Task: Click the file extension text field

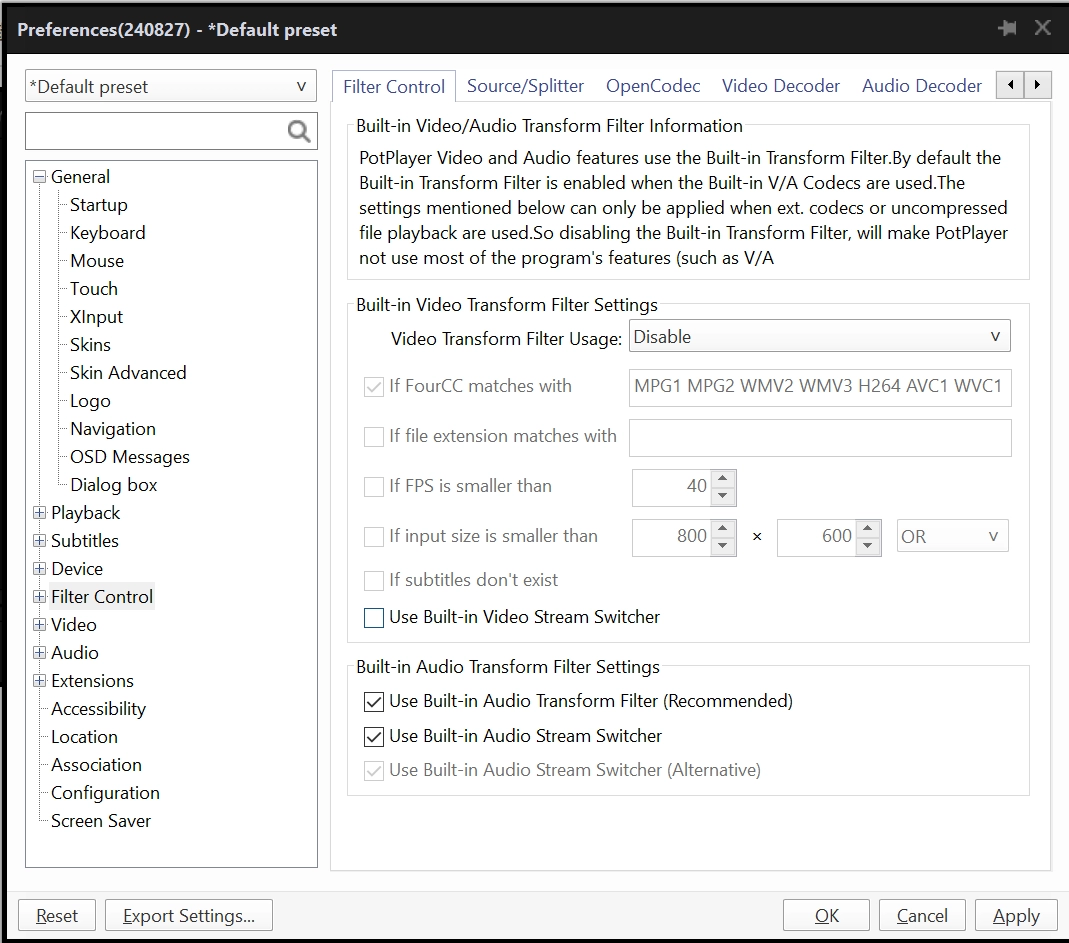Action: [820, 438]
